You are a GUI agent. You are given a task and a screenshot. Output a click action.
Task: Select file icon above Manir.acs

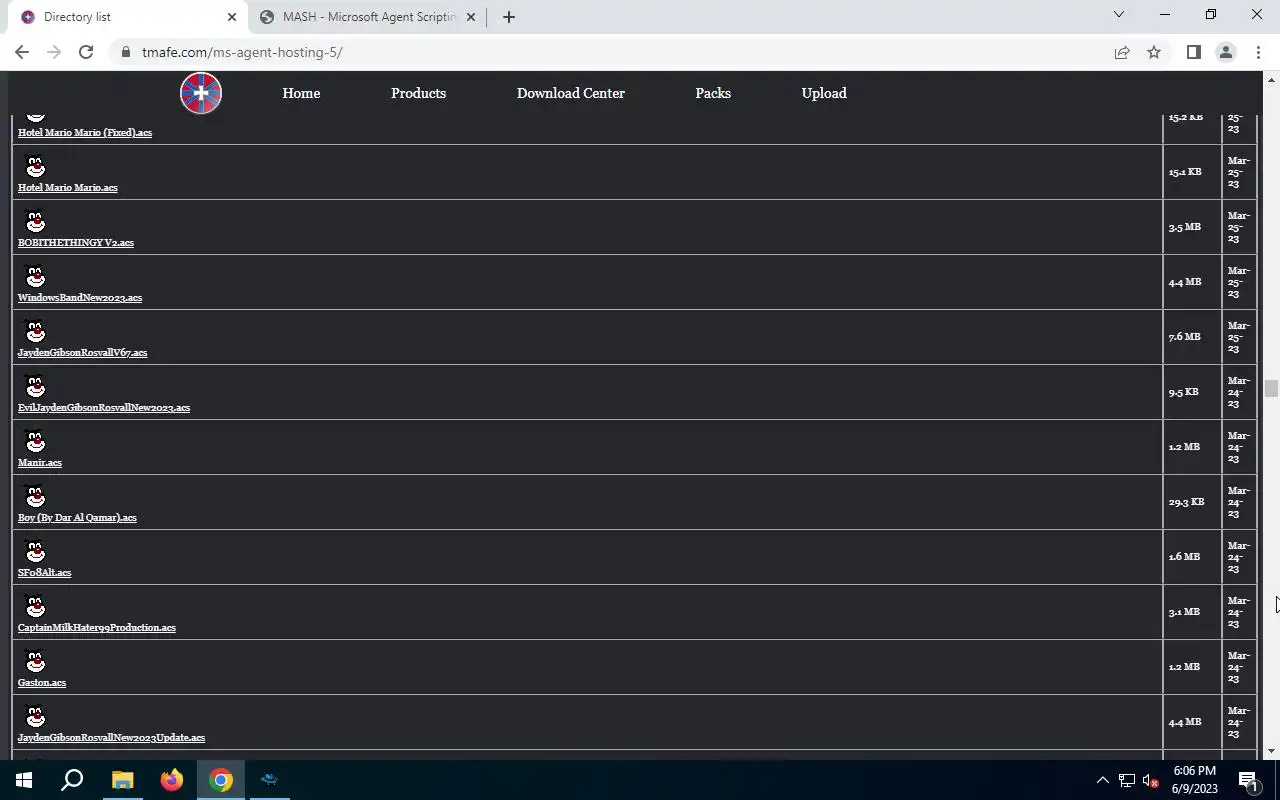(x=35, y=441)
